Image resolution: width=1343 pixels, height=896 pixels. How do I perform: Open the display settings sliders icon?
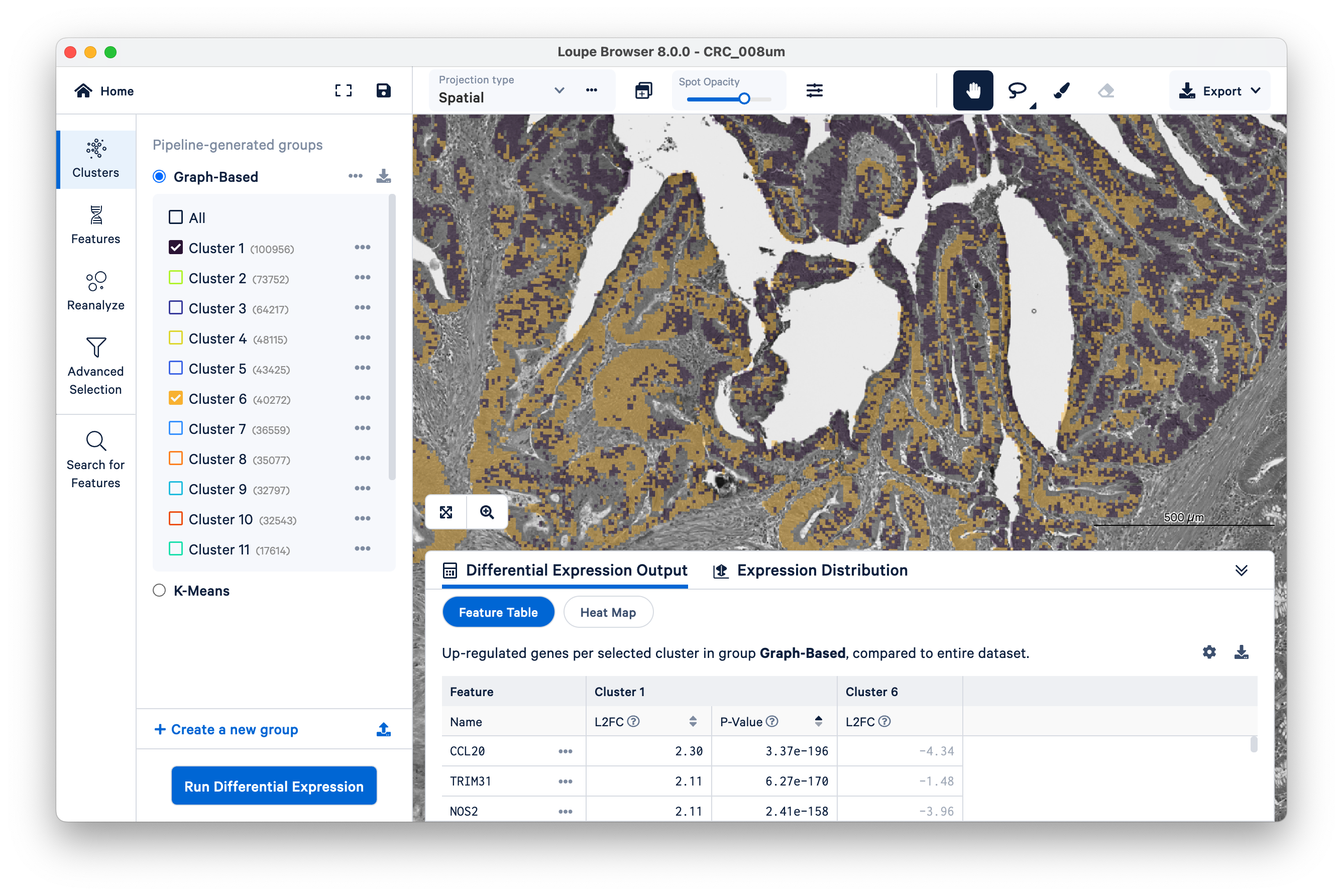coord(814,90)
